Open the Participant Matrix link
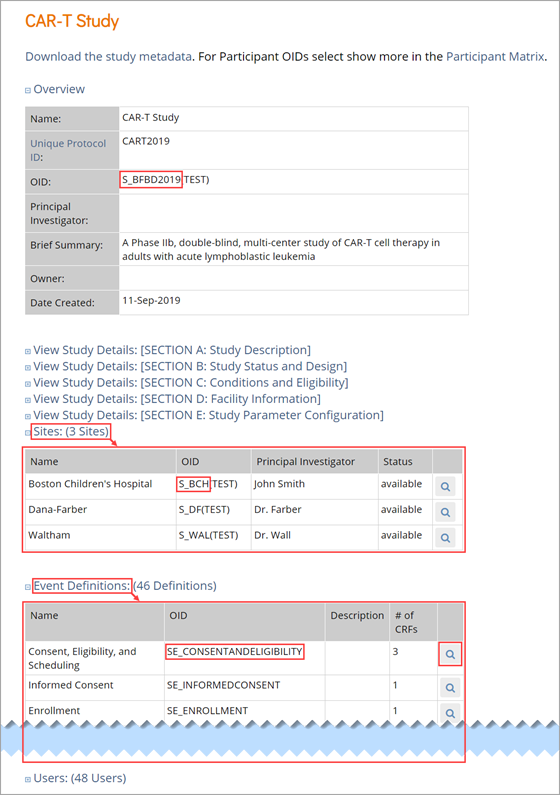The image size is (560, 795). click(495, 56)
